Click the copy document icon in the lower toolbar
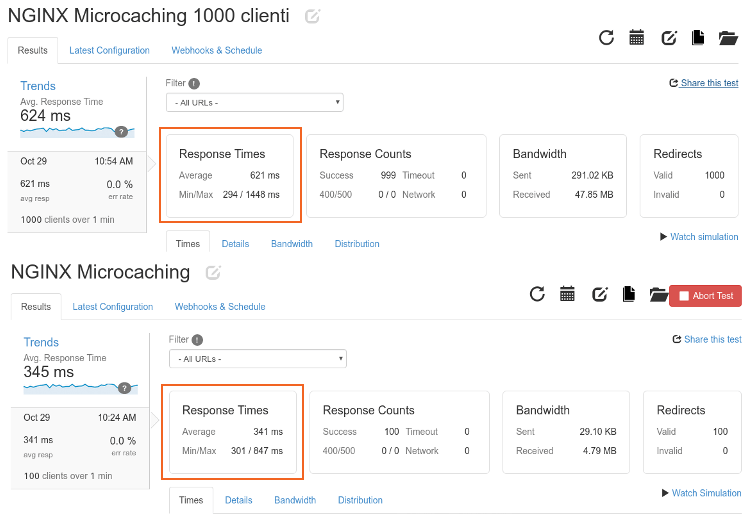The height and width of the screenshot is (514, 749). point(629,294)
